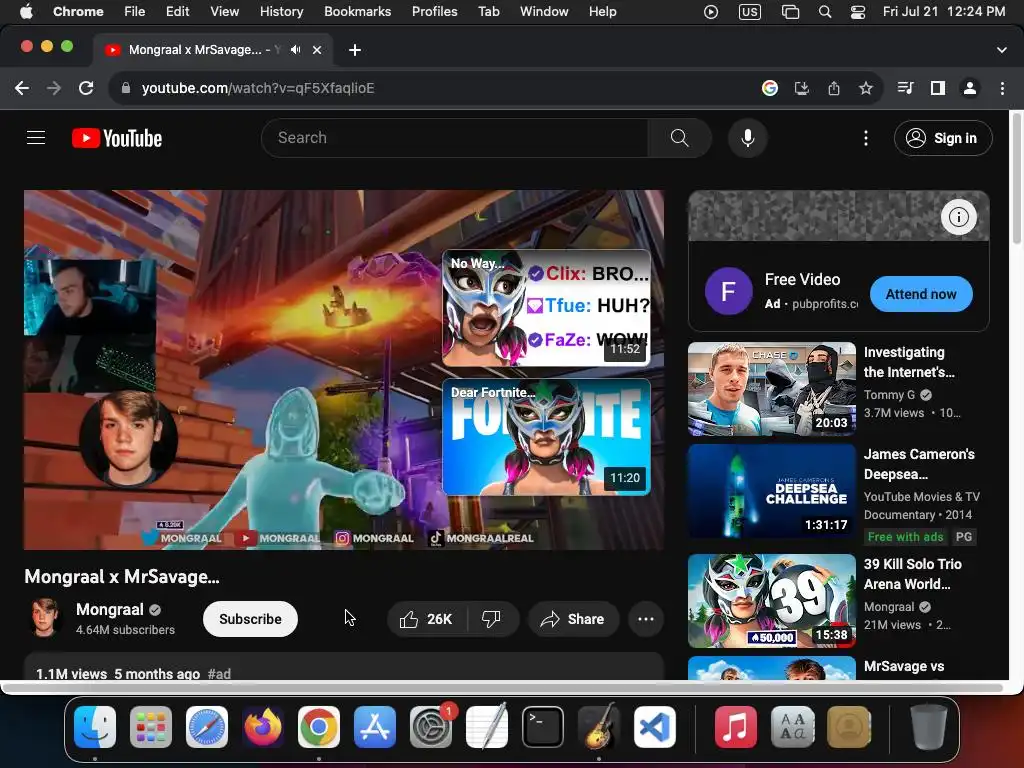Screen dimensions: 1024x768
Task: Open YouTube settings three-dot menu
Action: tap(865, 138)
